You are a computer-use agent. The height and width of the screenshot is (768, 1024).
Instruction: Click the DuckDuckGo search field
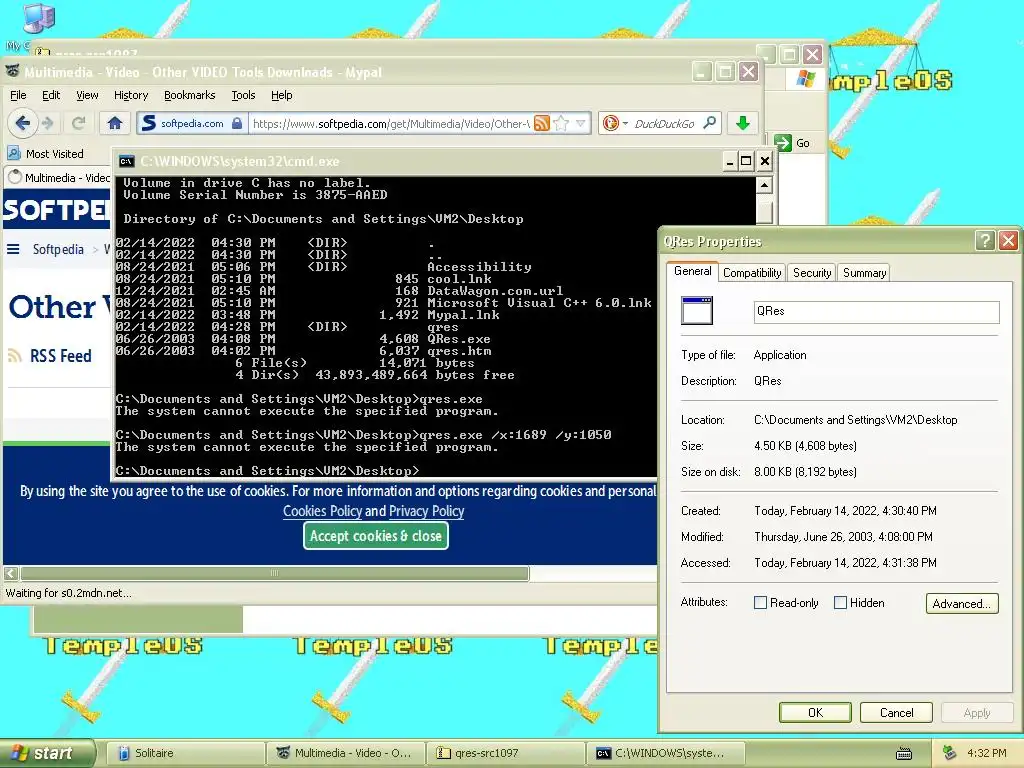665,123
